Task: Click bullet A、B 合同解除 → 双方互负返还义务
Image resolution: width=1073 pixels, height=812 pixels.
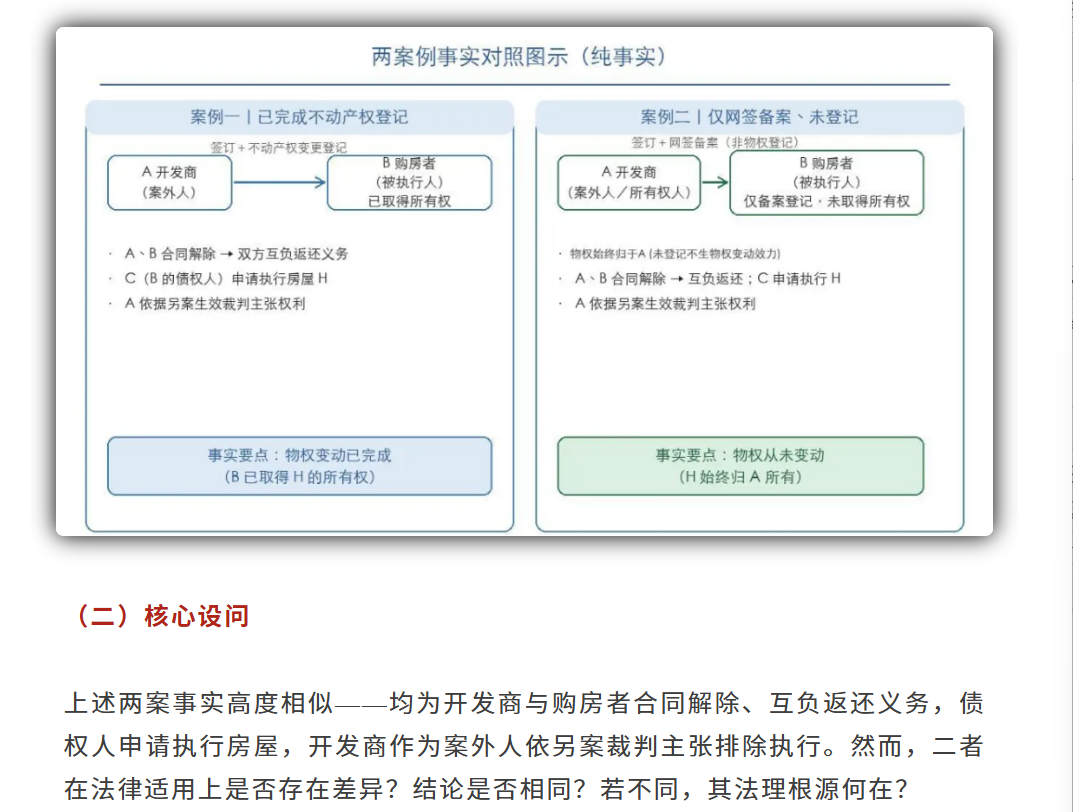Action: coord(235,254)
